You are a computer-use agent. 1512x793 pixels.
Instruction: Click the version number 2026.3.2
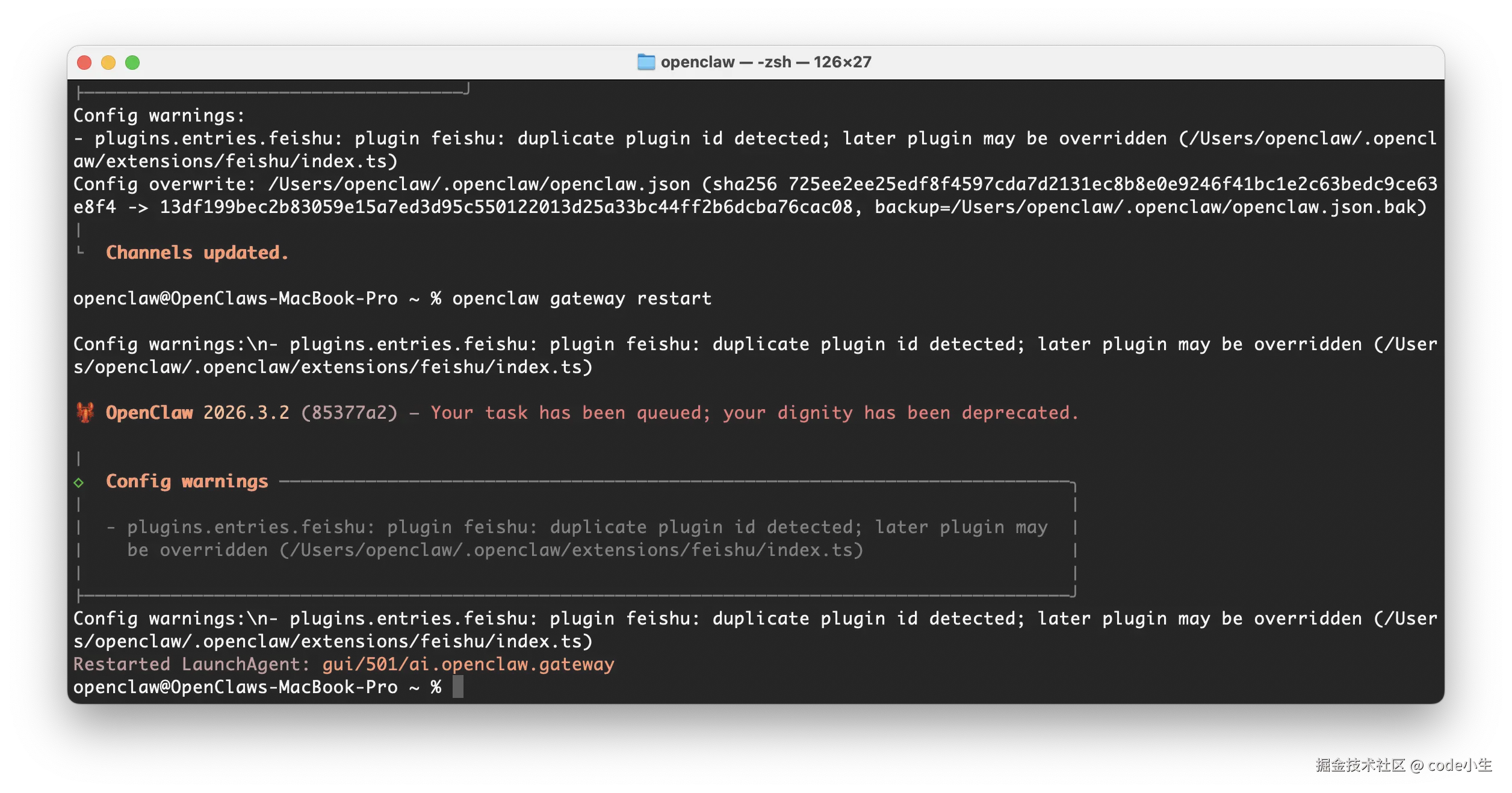[x=246, y=413]
